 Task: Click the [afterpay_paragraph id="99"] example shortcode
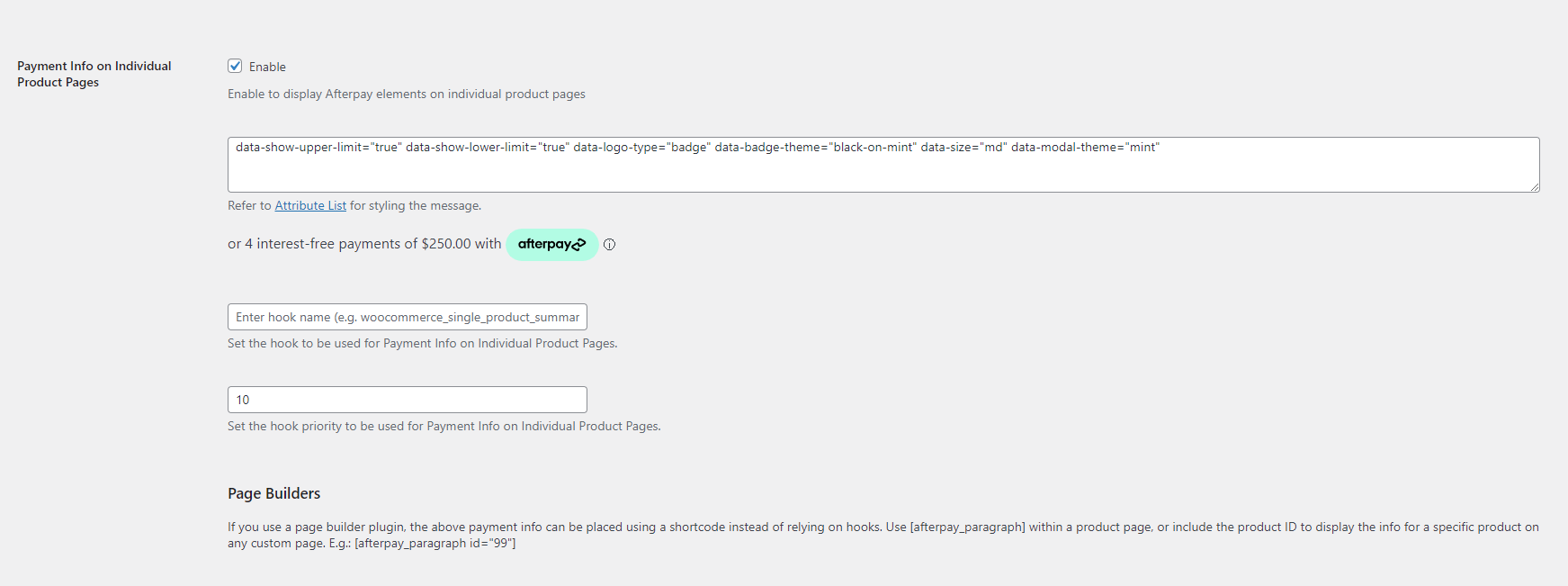pyautogui.click(x=435, y=543)
